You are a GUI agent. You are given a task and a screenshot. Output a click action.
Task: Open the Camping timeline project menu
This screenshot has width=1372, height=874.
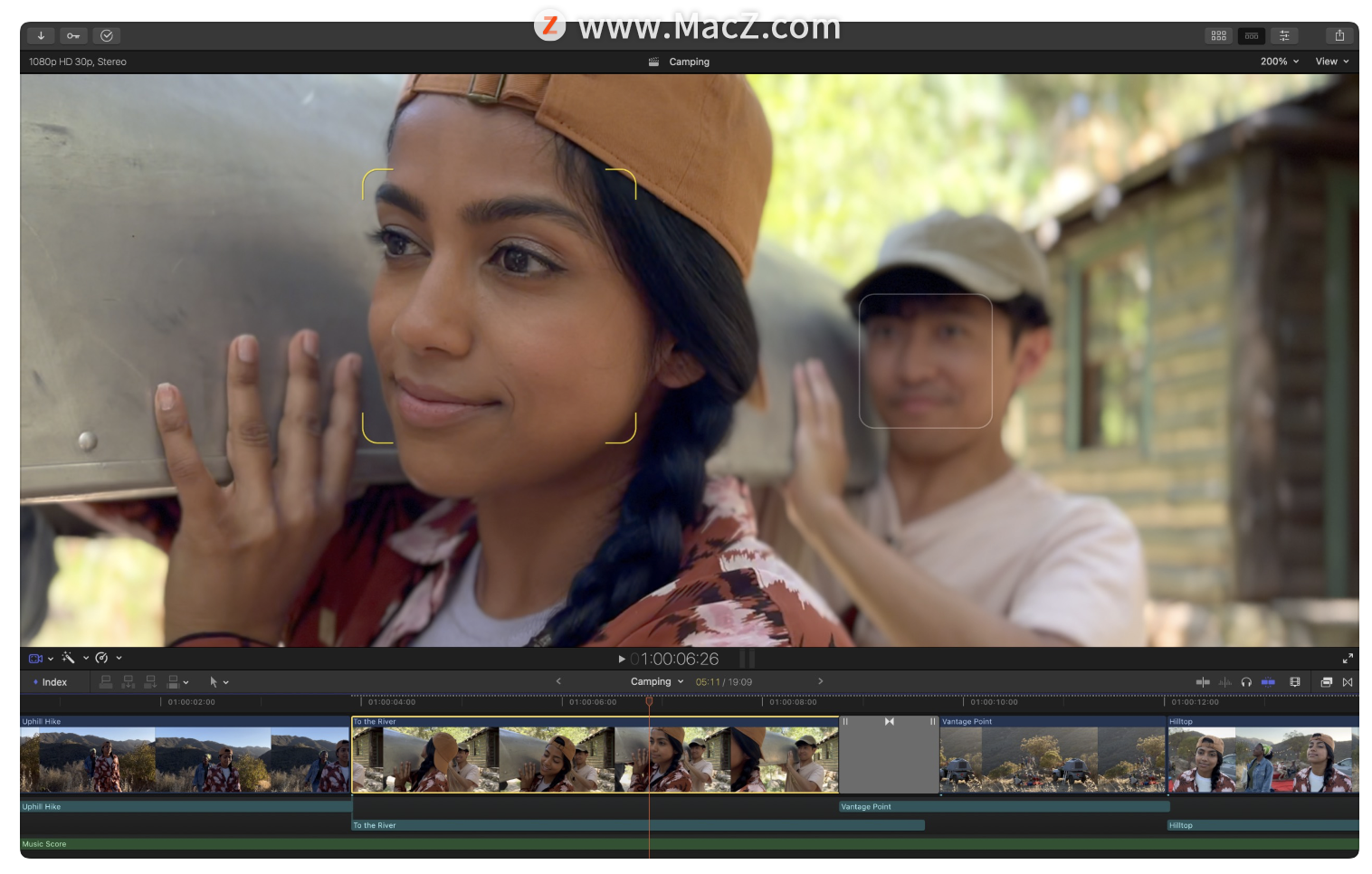(x=657, y=681)
